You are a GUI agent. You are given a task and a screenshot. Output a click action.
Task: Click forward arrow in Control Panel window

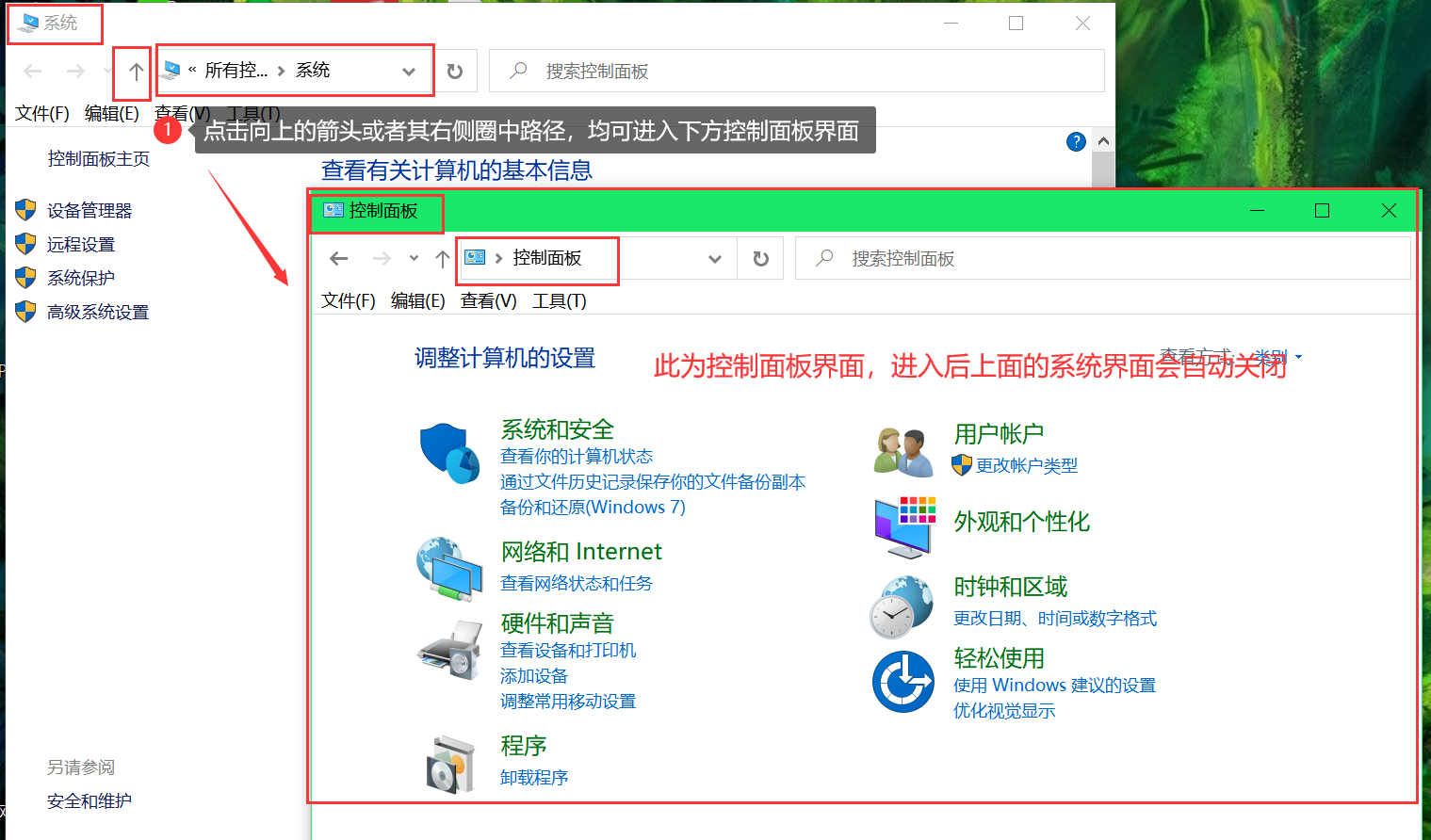[x=382, y=259]
